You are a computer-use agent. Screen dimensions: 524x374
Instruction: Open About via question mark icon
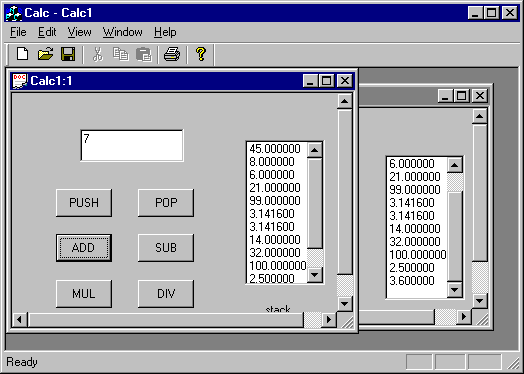[201, 54]
